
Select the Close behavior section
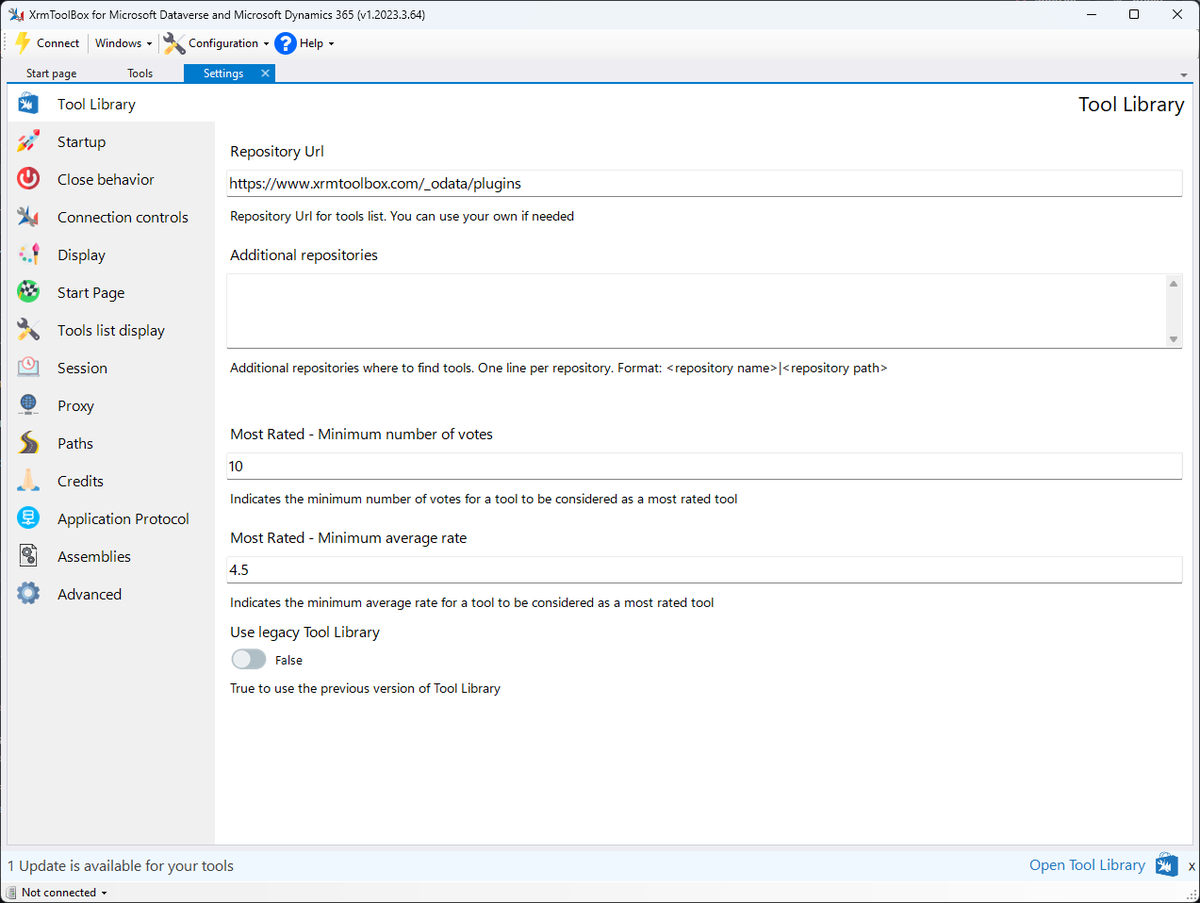click(111, 179)
